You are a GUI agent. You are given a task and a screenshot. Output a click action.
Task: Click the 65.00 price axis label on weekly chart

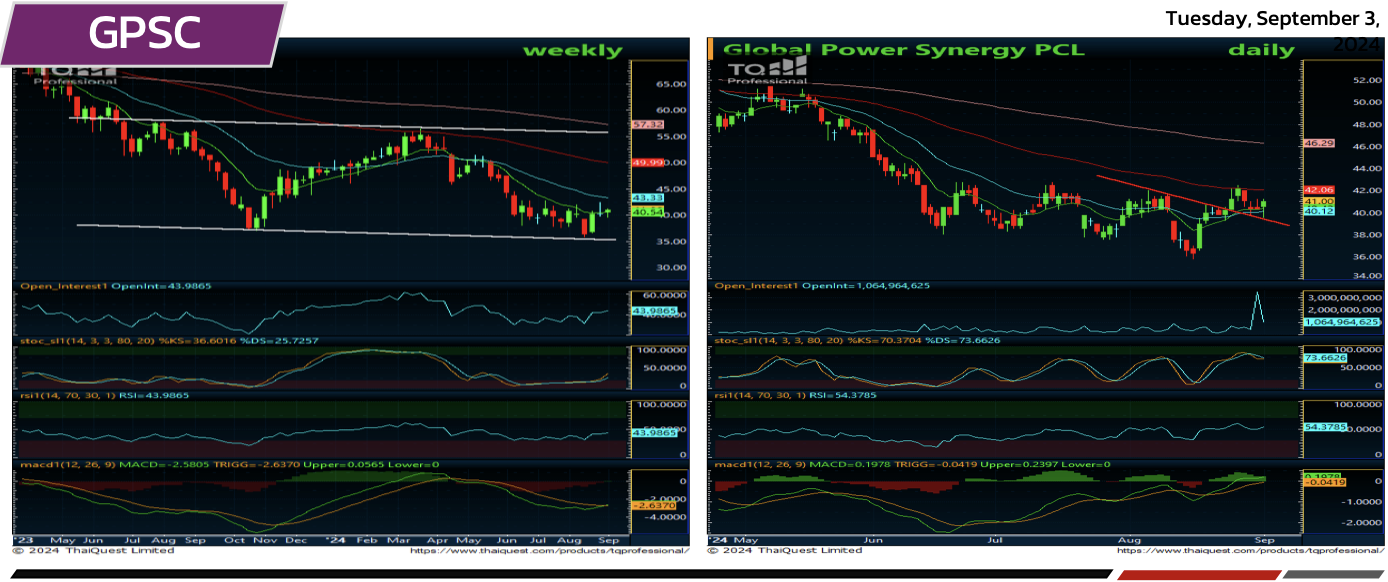671,84
